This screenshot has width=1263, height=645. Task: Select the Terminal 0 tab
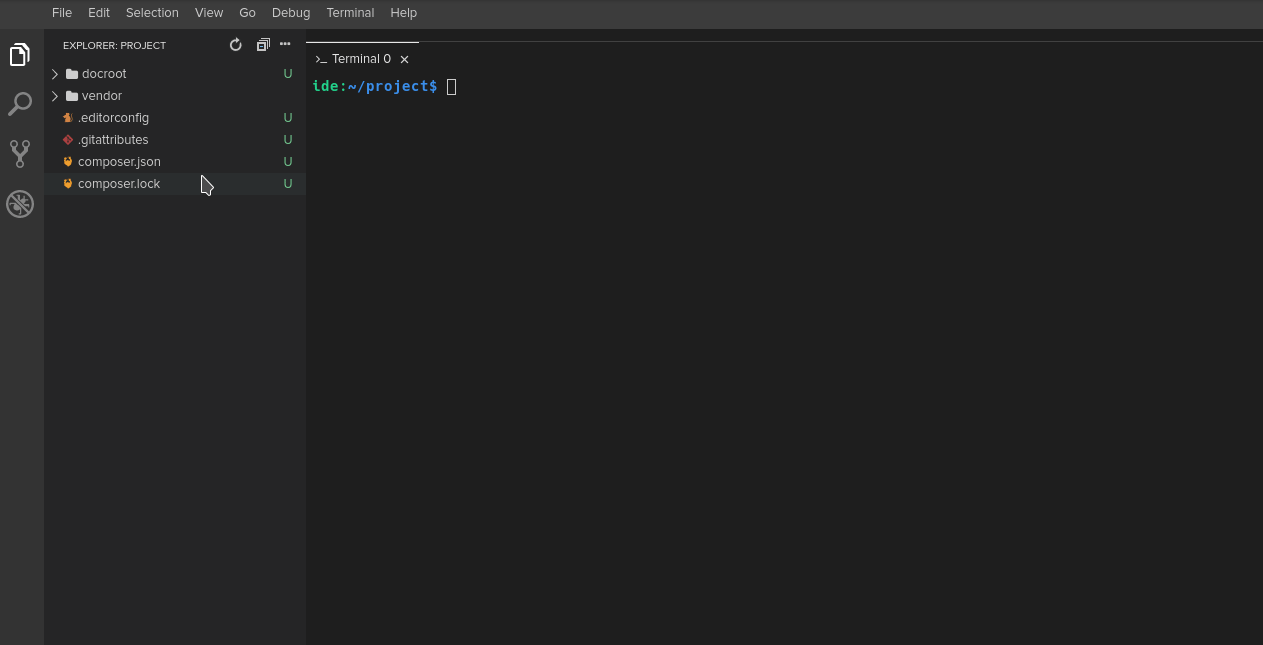pos(362,59)
